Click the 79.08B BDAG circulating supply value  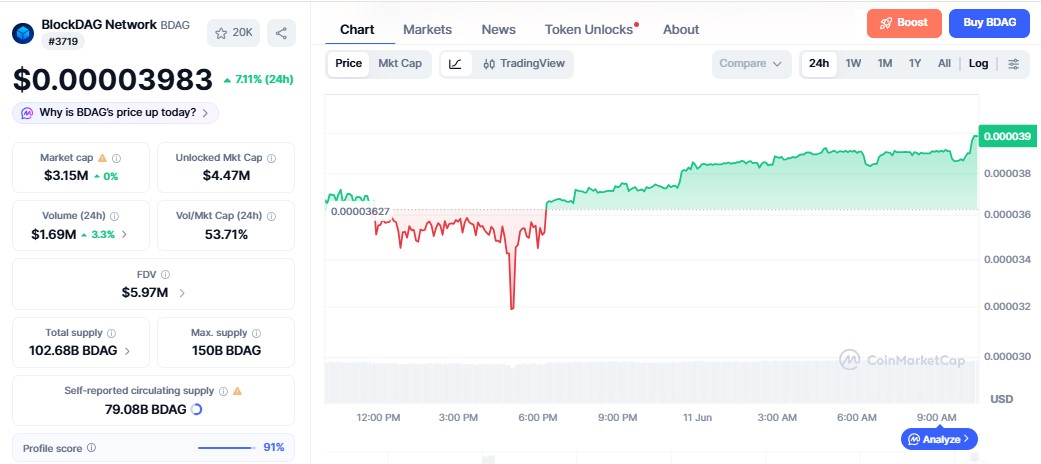point(145,409)
